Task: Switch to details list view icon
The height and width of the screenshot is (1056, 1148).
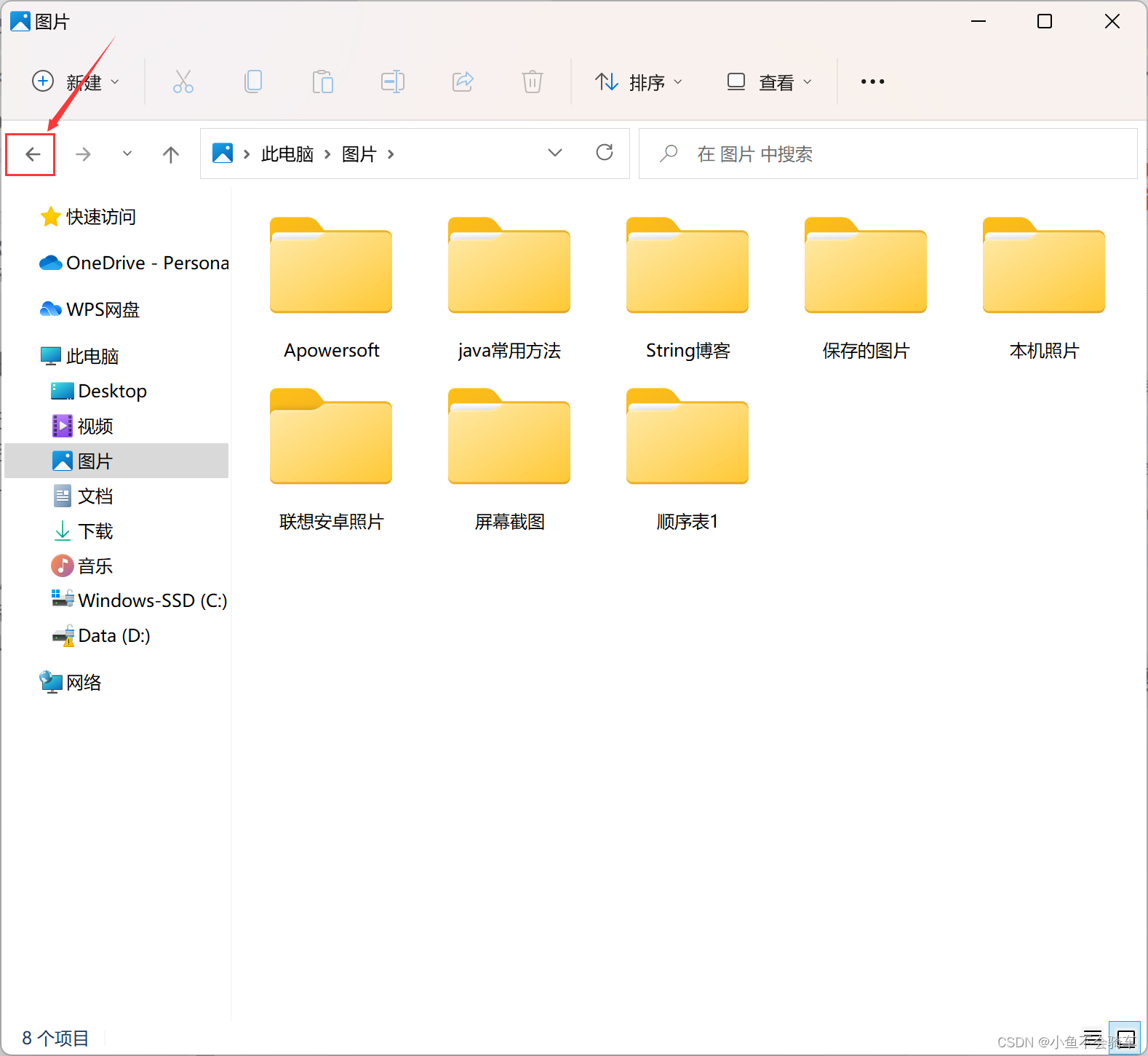Action: 1093,1037
